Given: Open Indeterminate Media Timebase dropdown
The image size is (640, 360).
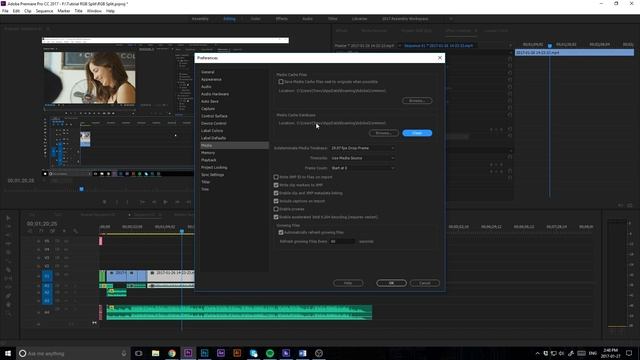Looking at the screenshot, I should coord(362,148).
